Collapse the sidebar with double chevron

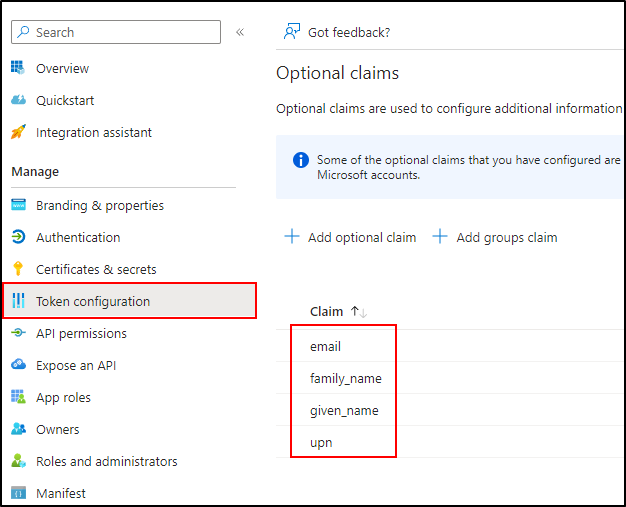tap(240, 32)
